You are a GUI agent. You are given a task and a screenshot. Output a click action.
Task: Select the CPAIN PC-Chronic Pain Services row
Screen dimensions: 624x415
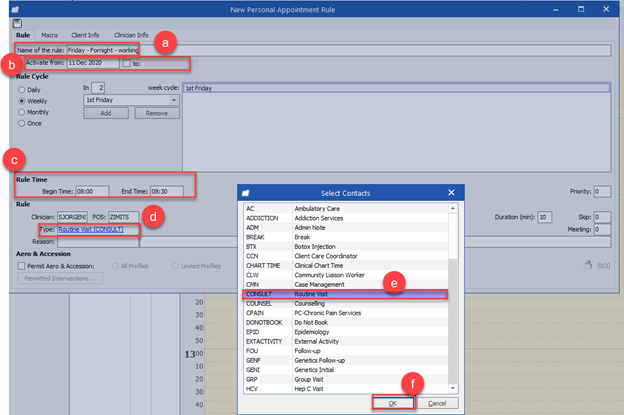[x=345, y=313]
